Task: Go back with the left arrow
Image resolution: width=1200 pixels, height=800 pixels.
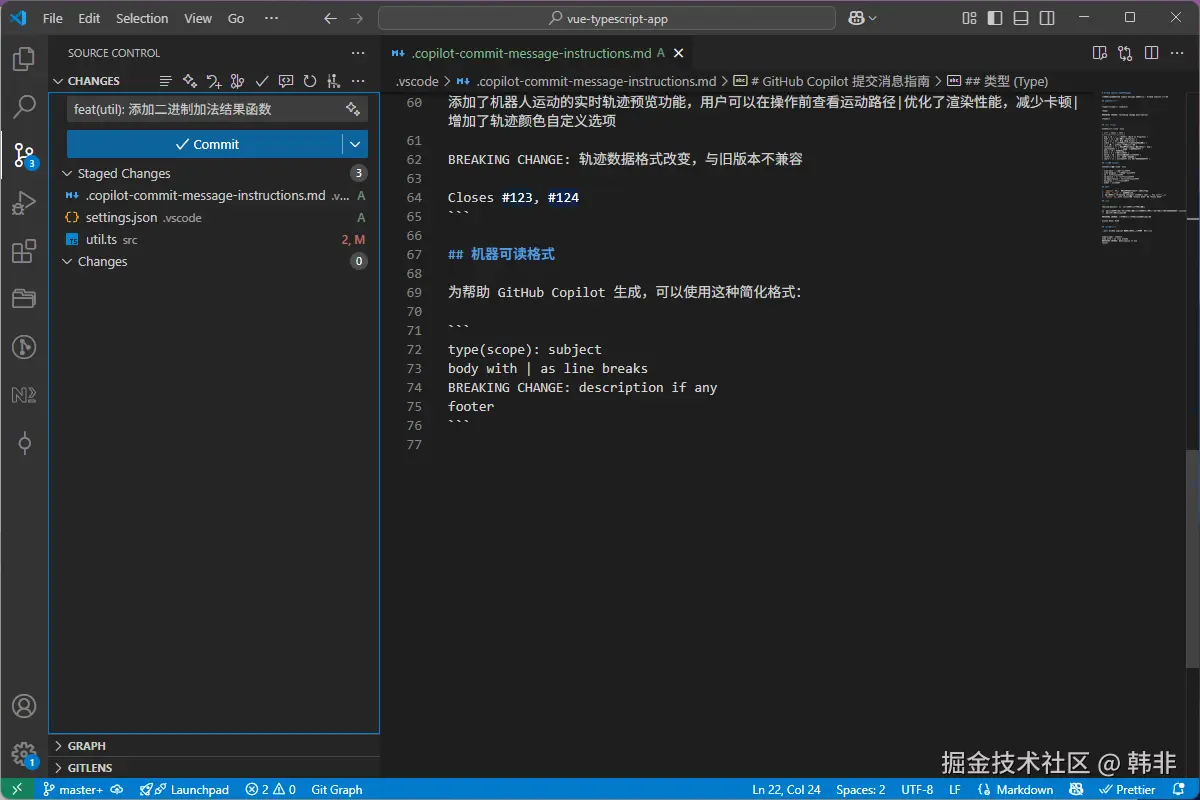Action: pos(330,18)
